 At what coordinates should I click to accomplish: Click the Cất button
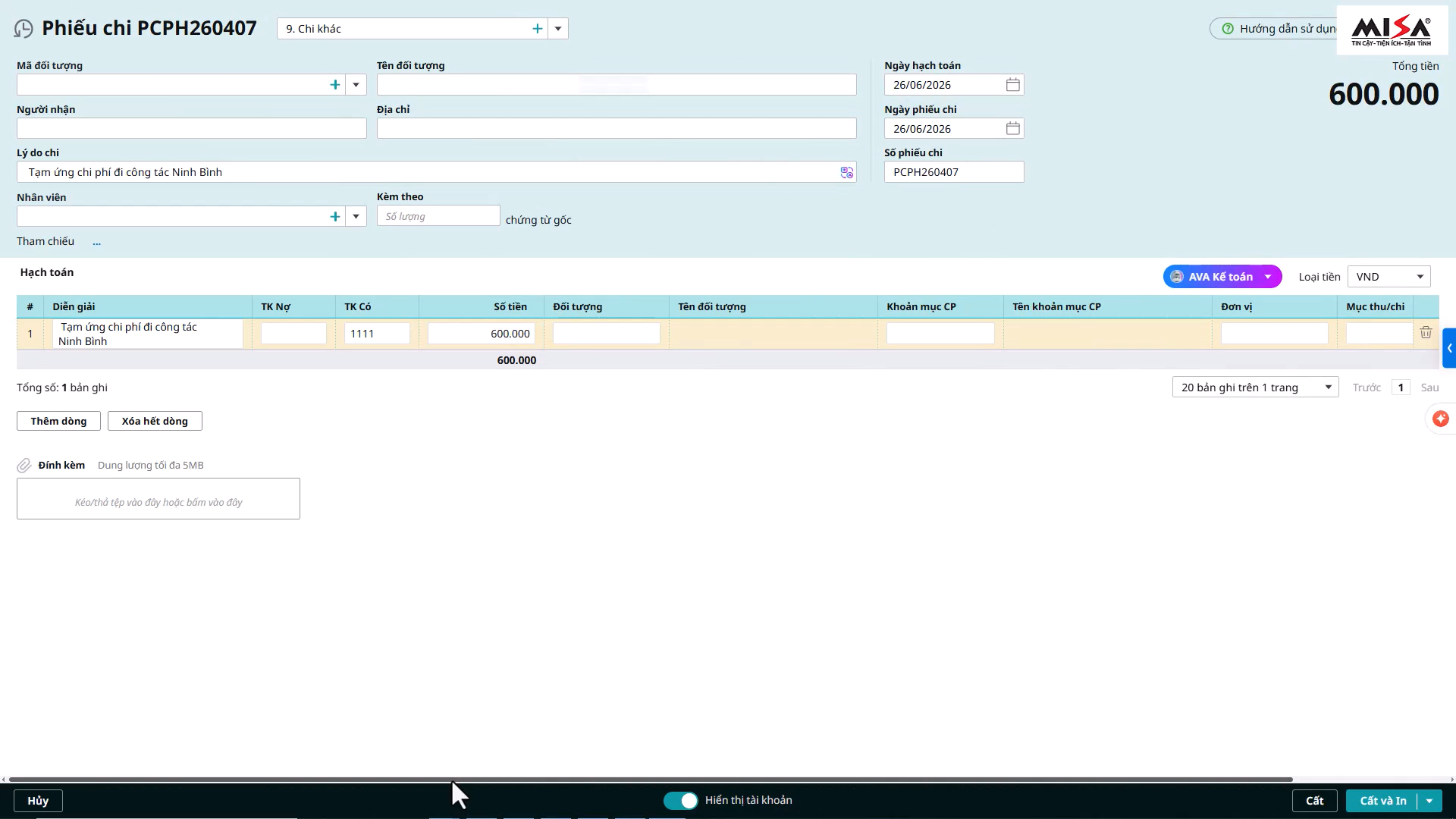pyautogui.click(x=1314, y=801)
